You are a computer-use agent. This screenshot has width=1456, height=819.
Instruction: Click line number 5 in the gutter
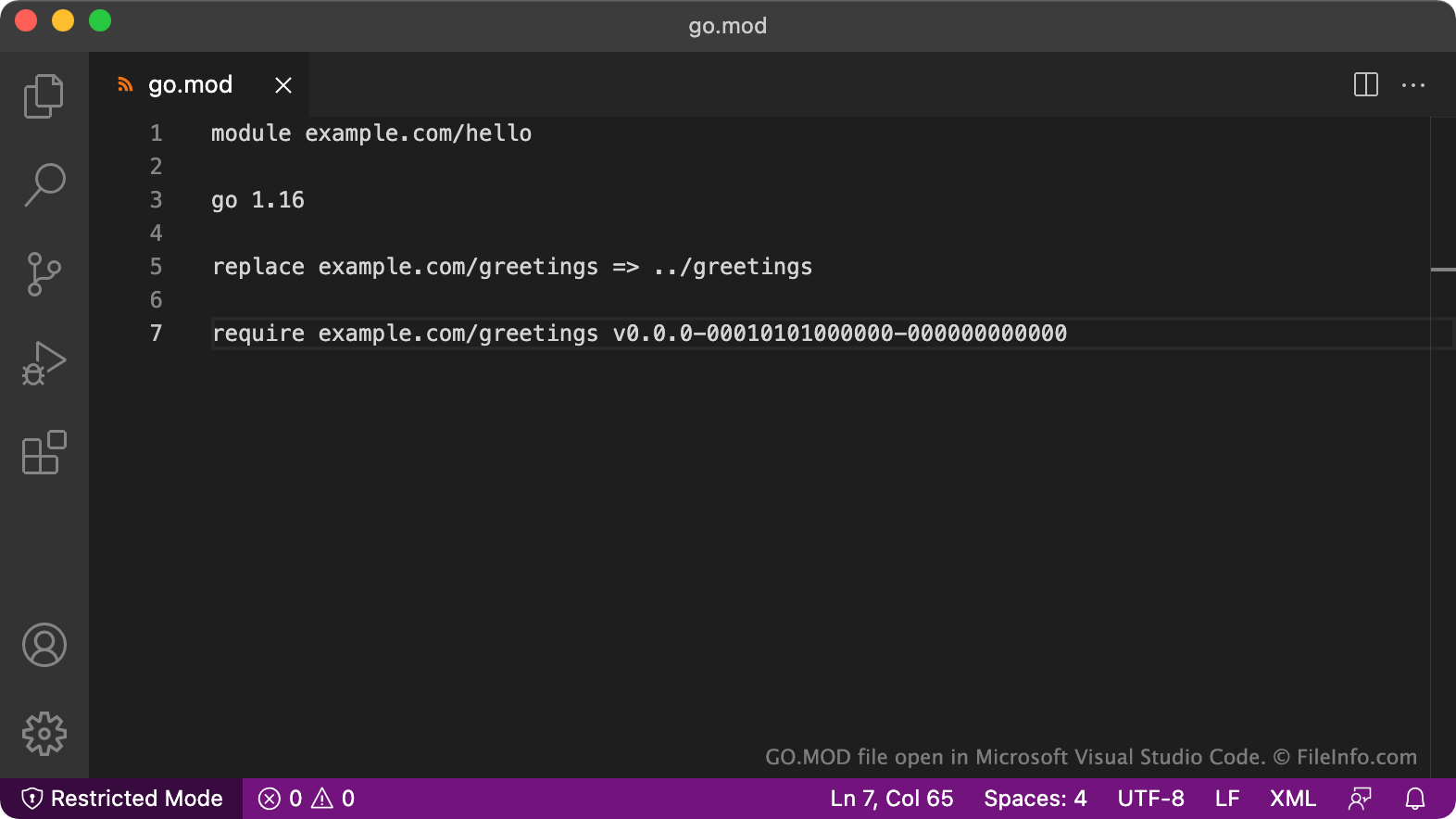(x=156, y=267)
